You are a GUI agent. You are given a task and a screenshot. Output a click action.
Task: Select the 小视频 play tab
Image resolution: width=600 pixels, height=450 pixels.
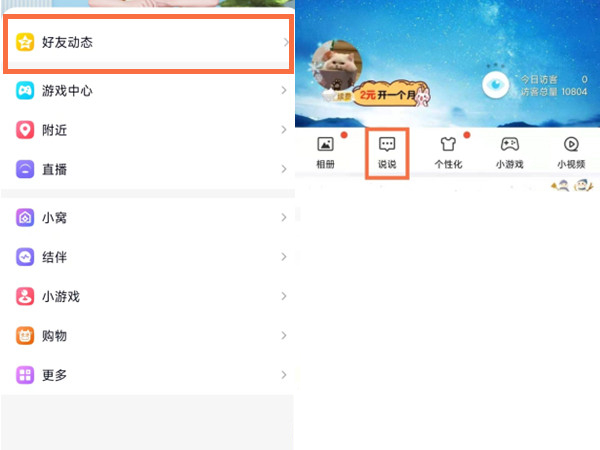(x=571, y=153)
